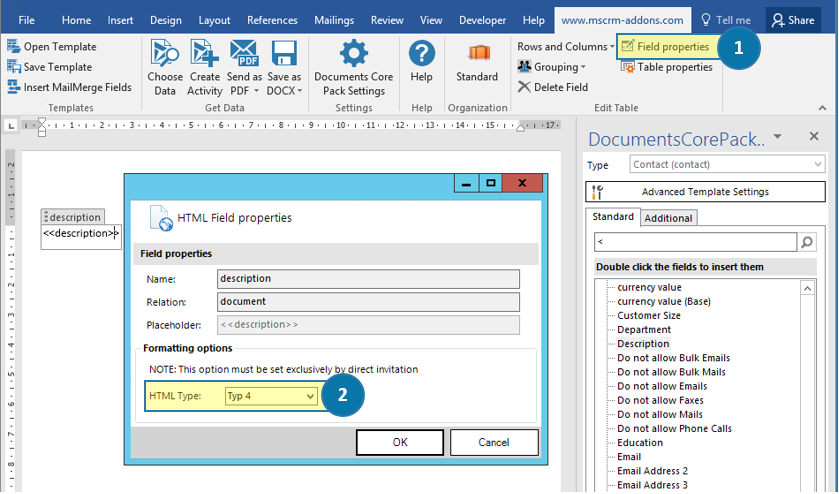Switch to the Help ribbon tab
Screen dimensions: 839x494
coord(533,20)
